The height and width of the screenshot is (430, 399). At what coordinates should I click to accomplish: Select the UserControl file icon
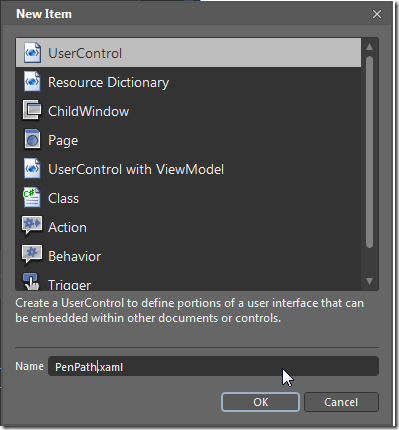[32, 53]
